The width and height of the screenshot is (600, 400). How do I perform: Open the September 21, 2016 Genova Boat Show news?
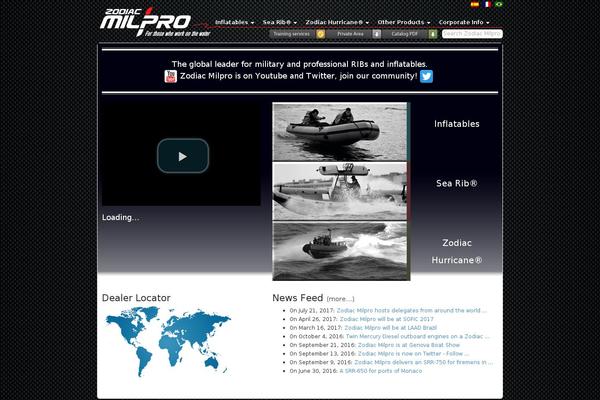tap(409, 345)
